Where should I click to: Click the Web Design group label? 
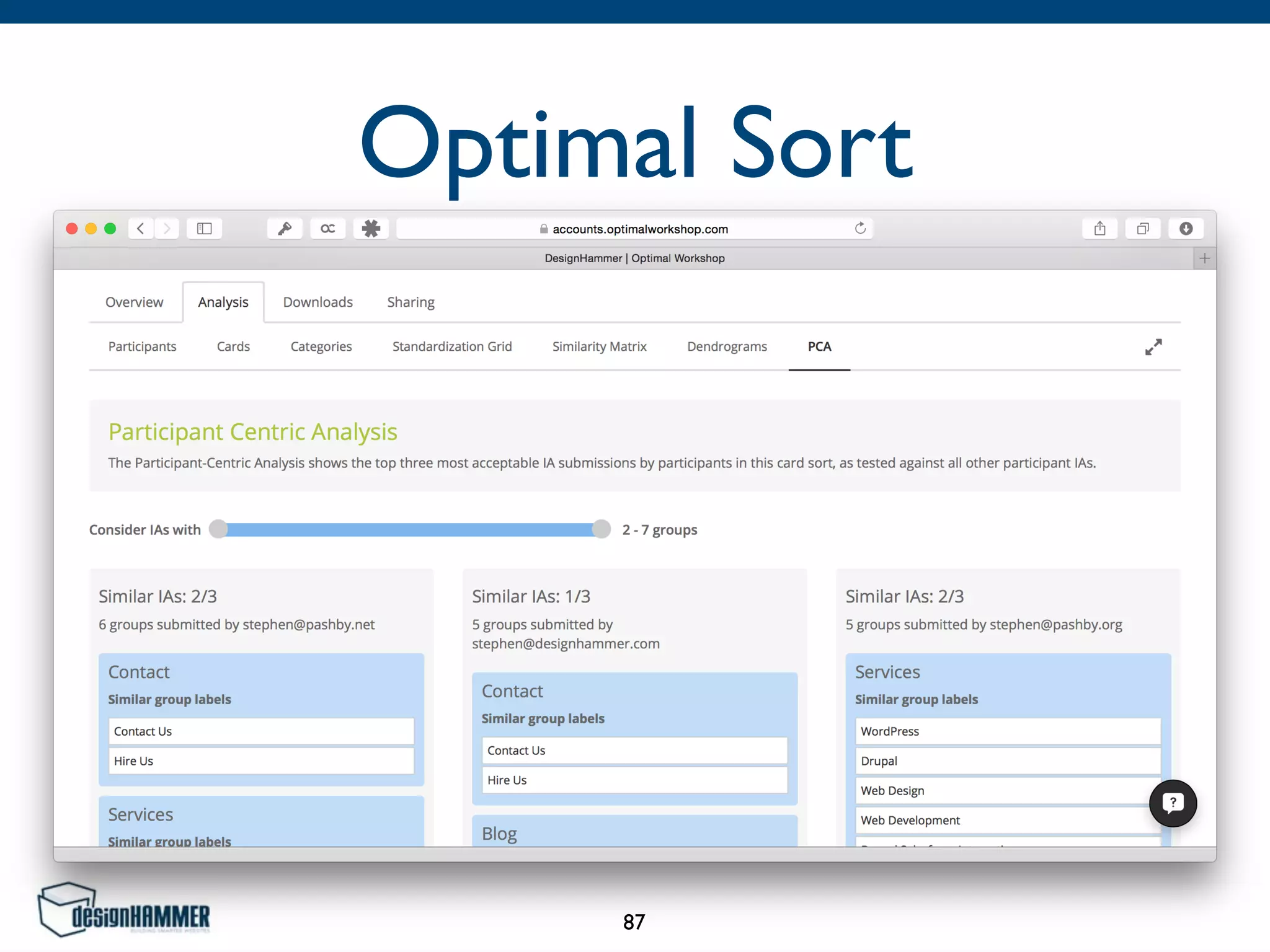(x=1008, y=791)
